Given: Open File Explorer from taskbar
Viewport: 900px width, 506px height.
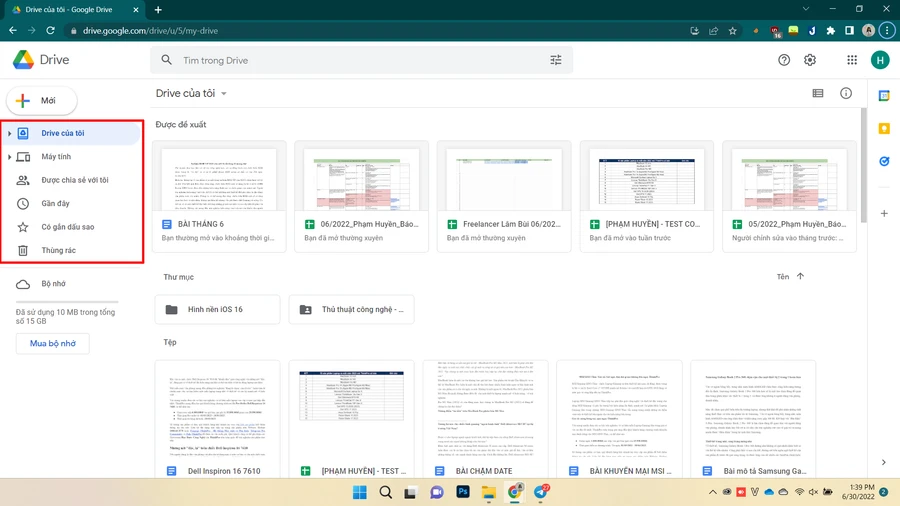Looking at the screenshot, I should point(488,492).
